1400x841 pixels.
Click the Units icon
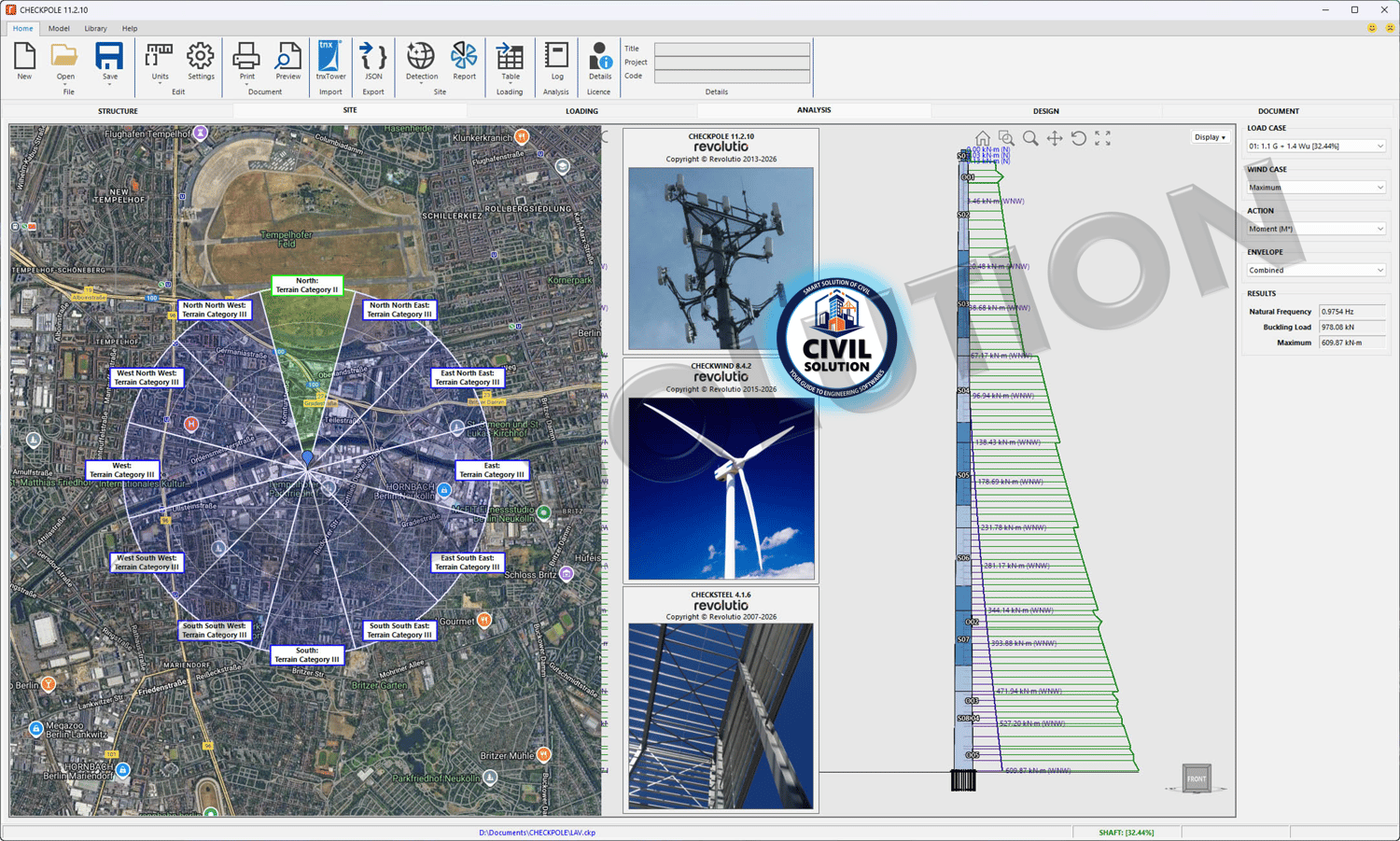point(160,62)
